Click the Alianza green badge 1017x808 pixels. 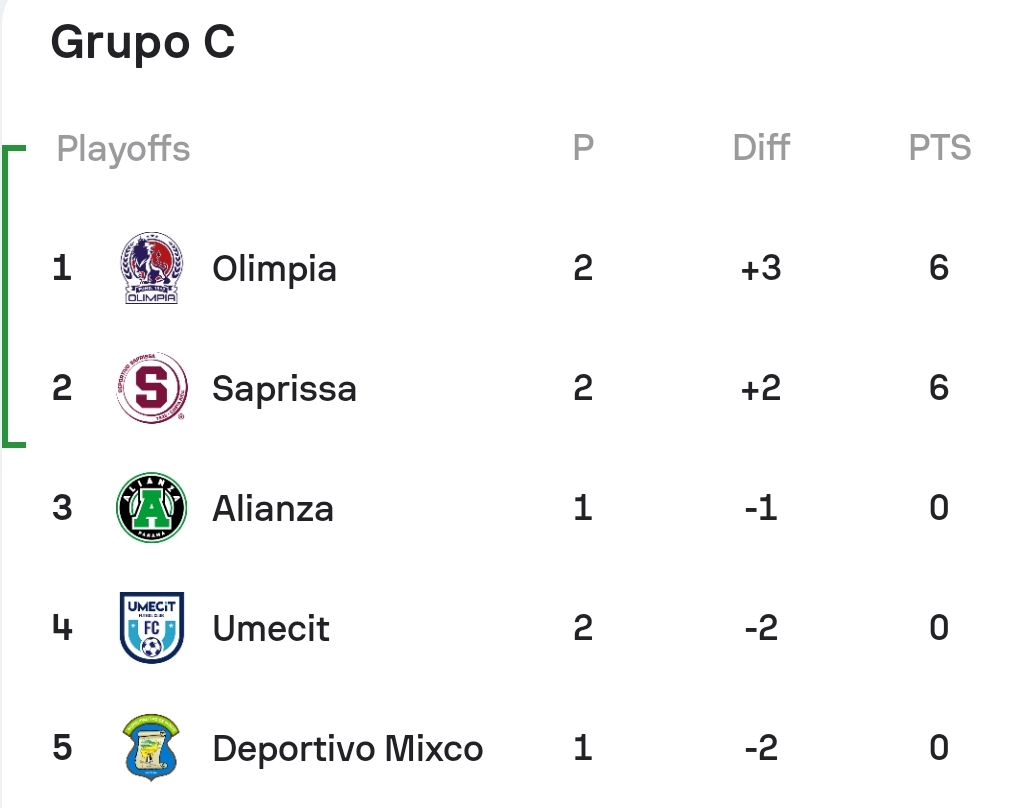pyautogui.click(x=152, y=507)
